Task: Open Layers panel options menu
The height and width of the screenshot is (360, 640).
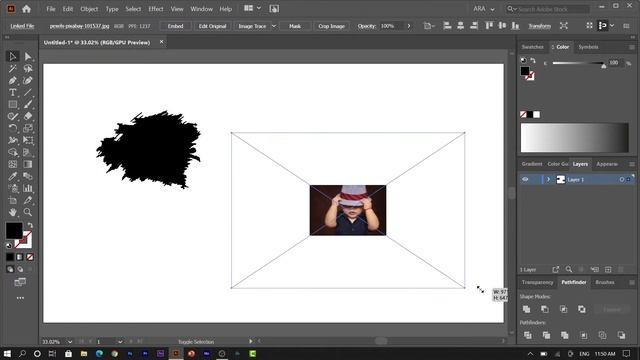Action: pyautogui.click(x=632, y=164)
